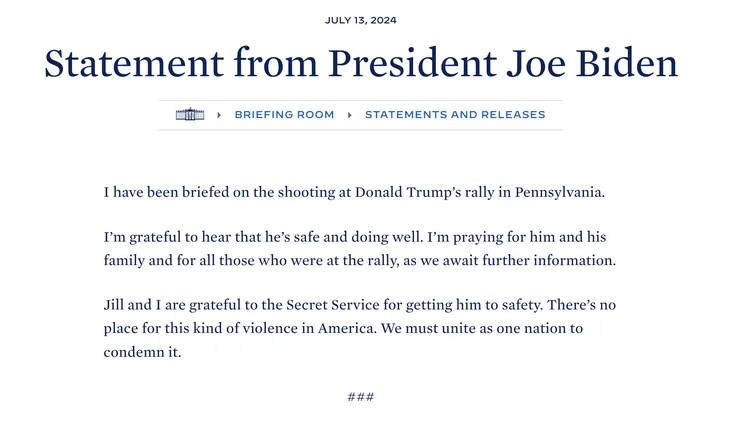Go to Statements and Releases section
Viewport: 730px width, 428px height.
[x=455, y=115]
